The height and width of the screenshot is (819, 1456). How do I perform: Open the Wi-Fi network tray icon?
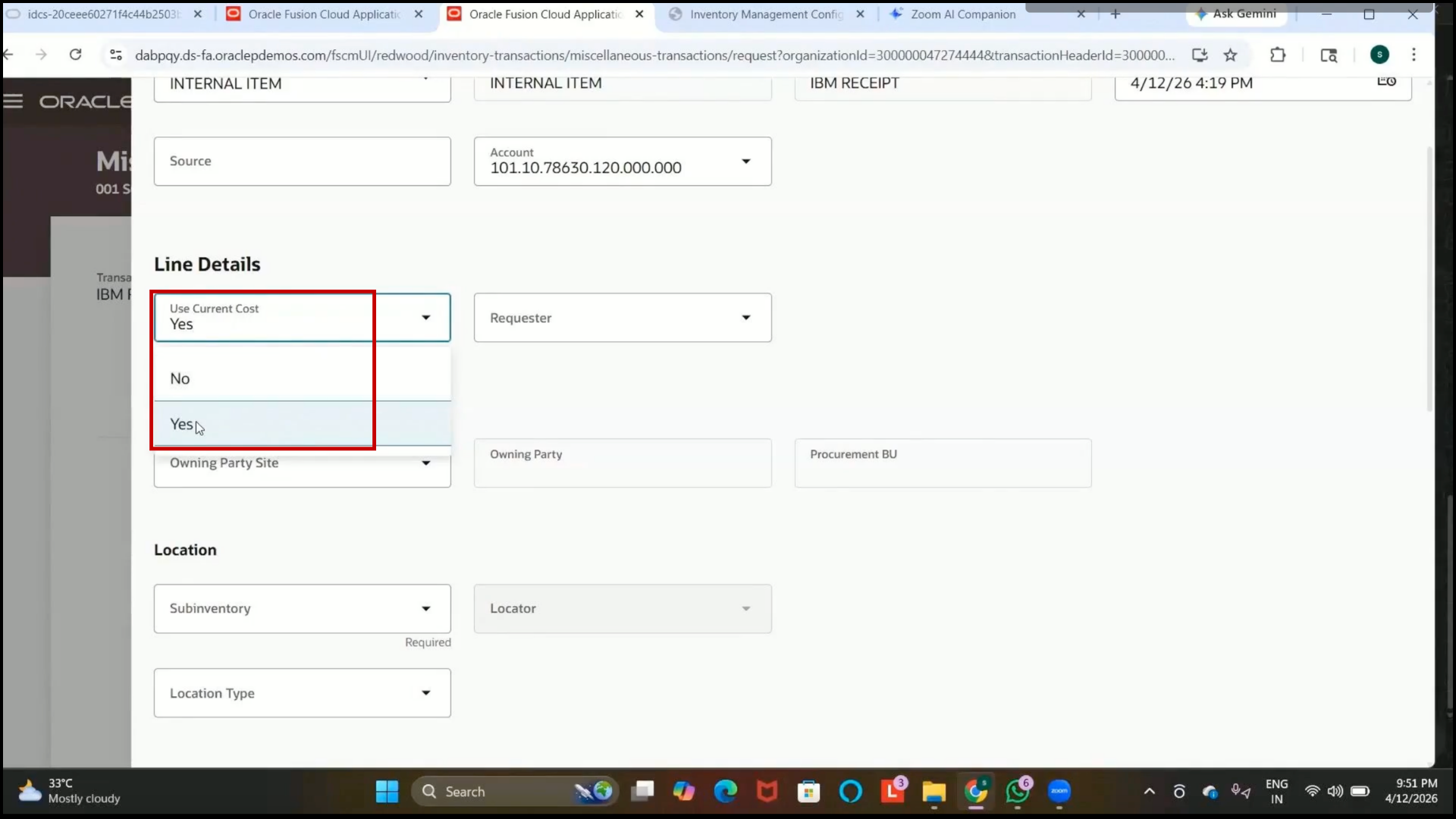pos(1312,792)
